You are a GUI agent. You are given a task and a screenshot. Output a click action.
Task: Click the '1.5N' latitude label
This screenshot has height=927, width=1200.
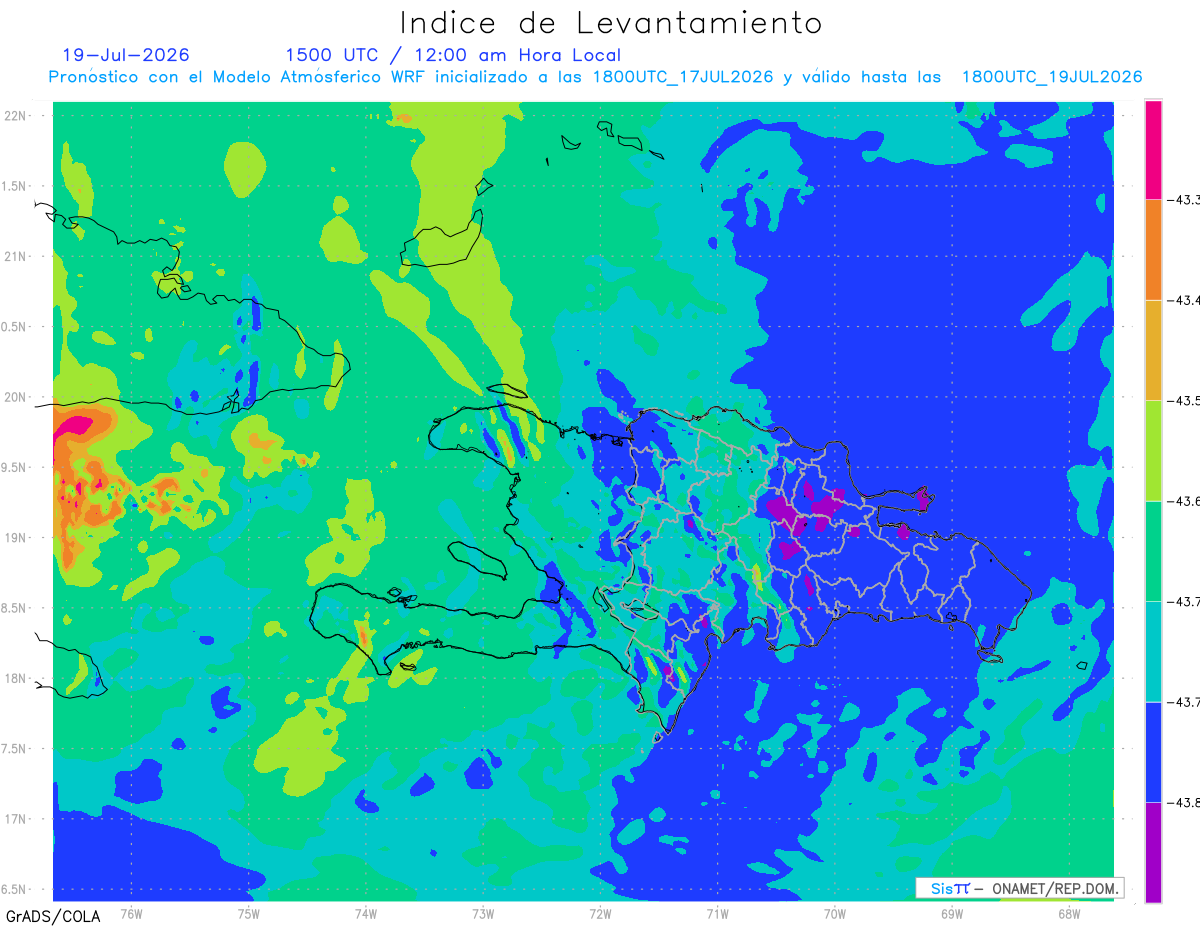[x=15, y=186]
